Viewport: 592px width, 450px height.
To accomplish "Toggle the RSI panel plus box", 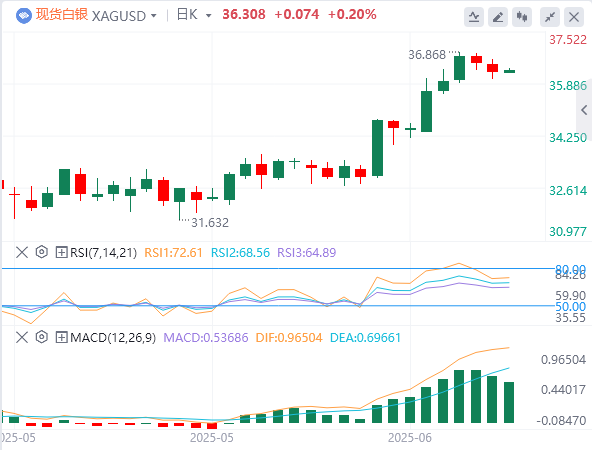I will pos(61,252).
